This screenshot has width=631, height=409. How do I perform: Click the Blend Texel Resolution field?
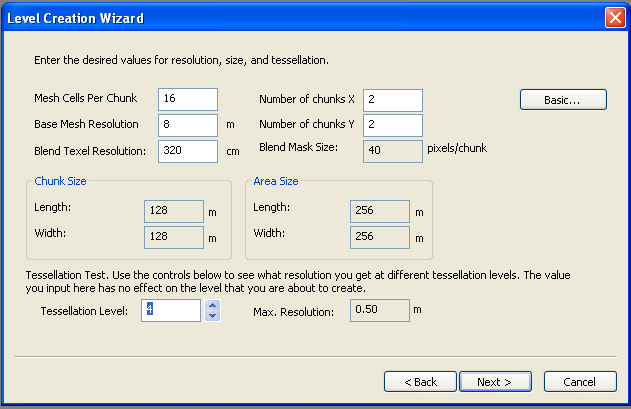[187, 151]
